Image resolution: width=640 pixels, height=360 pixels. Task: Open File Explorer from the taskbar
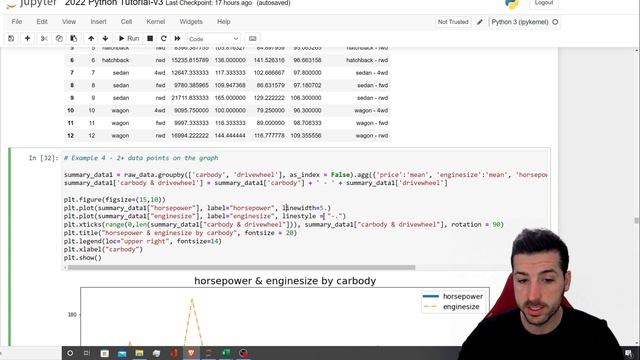139,353
